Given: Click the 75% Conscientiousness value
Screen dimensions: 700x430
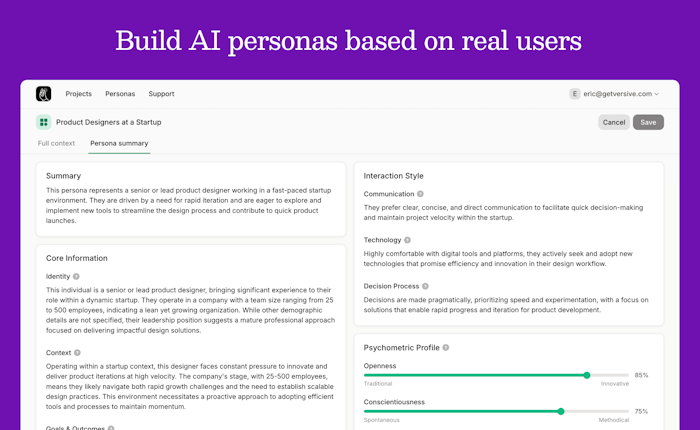Looking at the screenshot, I should (x=642, y=411).
